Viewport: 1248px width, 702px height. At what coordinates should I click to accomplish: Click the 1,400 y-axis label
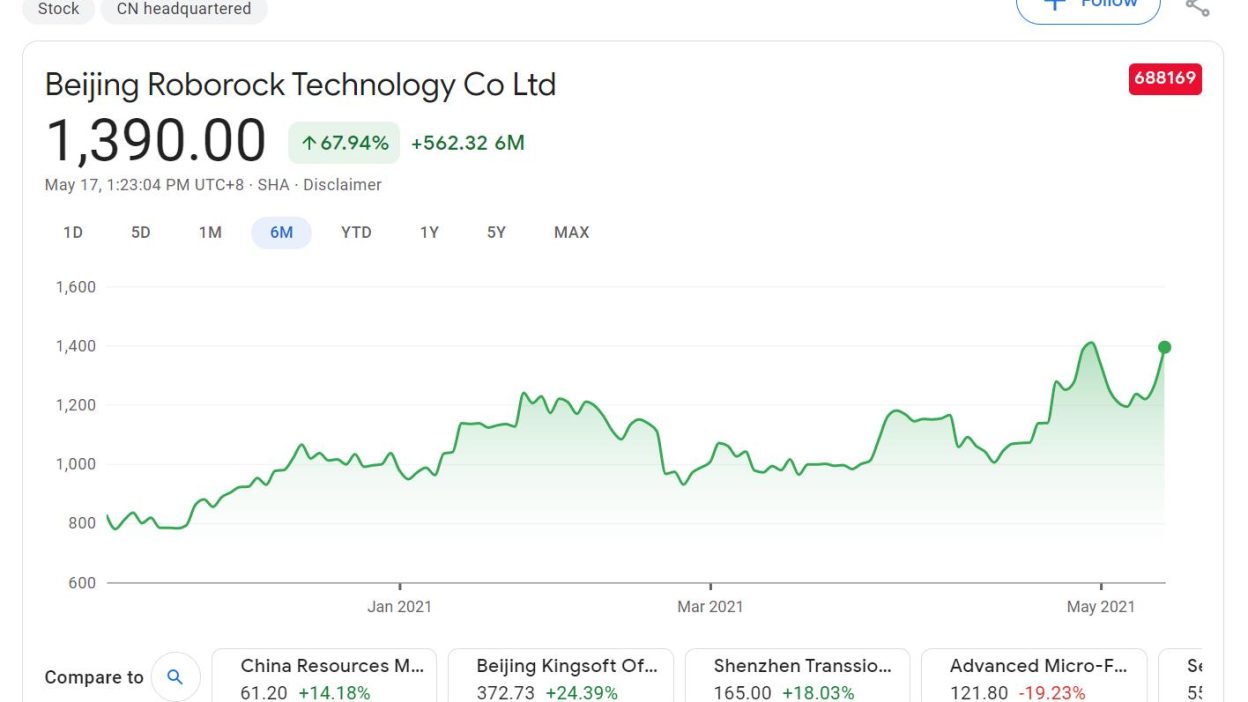point(76,346)
